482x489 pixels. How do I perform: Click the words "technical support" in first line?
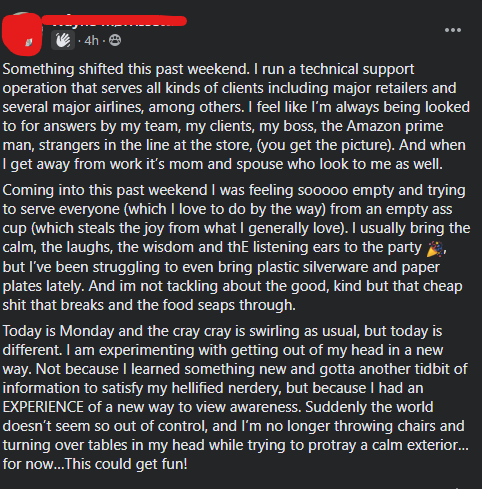point(357,70)
